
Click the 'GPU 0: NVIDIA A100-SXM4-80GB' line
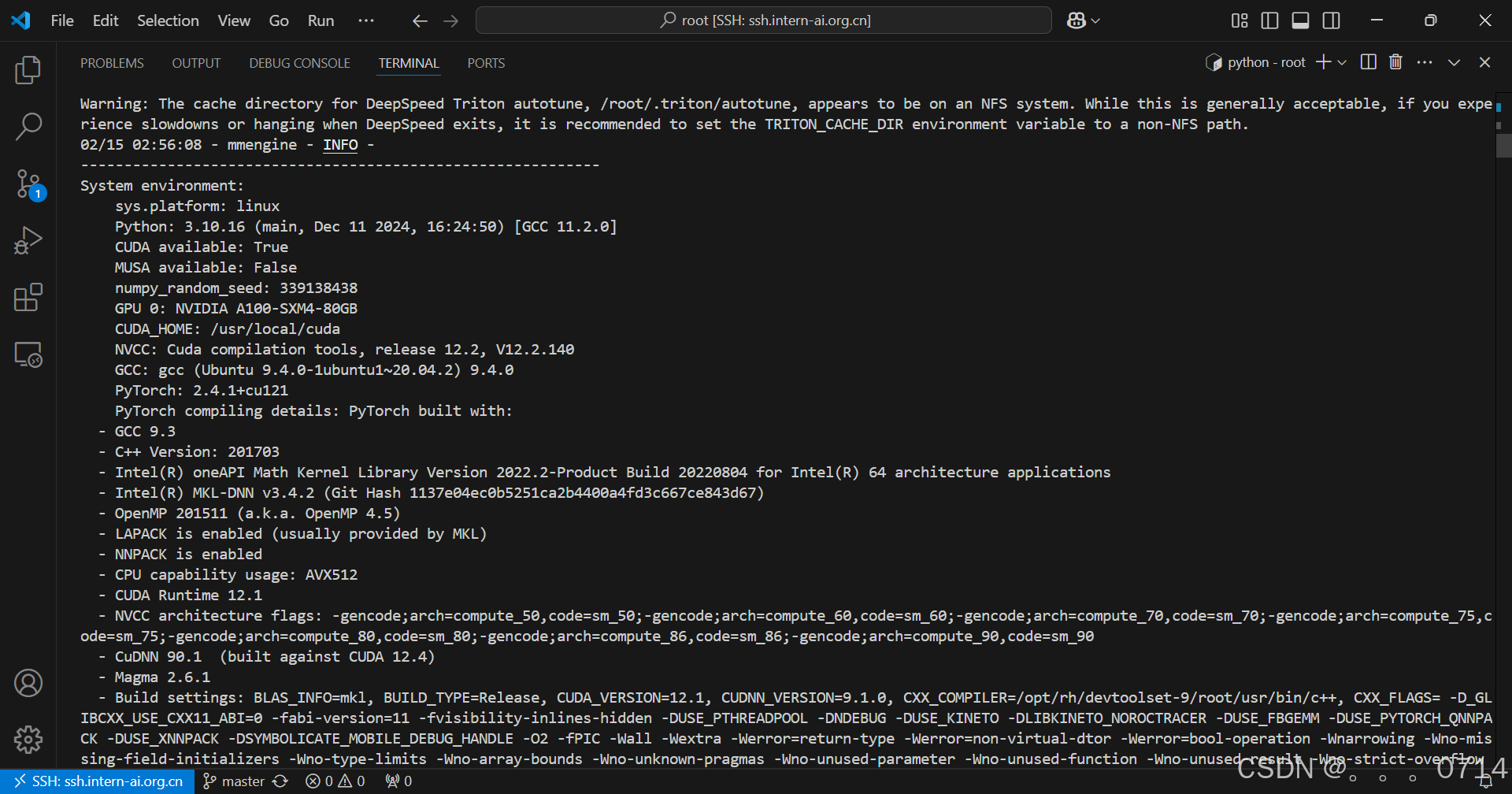click(x=236, y=309)
